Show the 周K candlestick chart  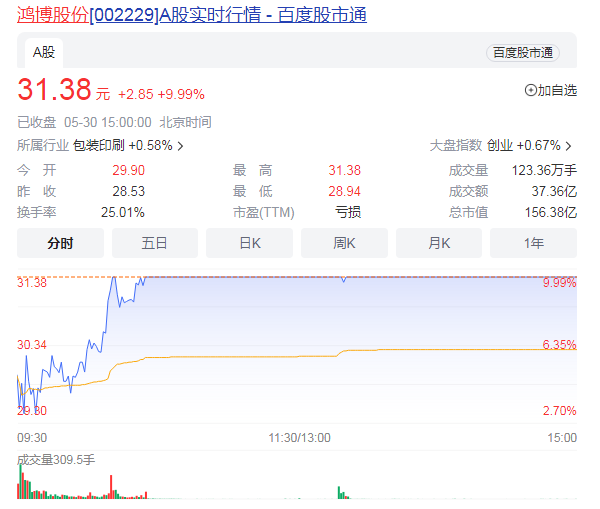(x=344, y=243)
